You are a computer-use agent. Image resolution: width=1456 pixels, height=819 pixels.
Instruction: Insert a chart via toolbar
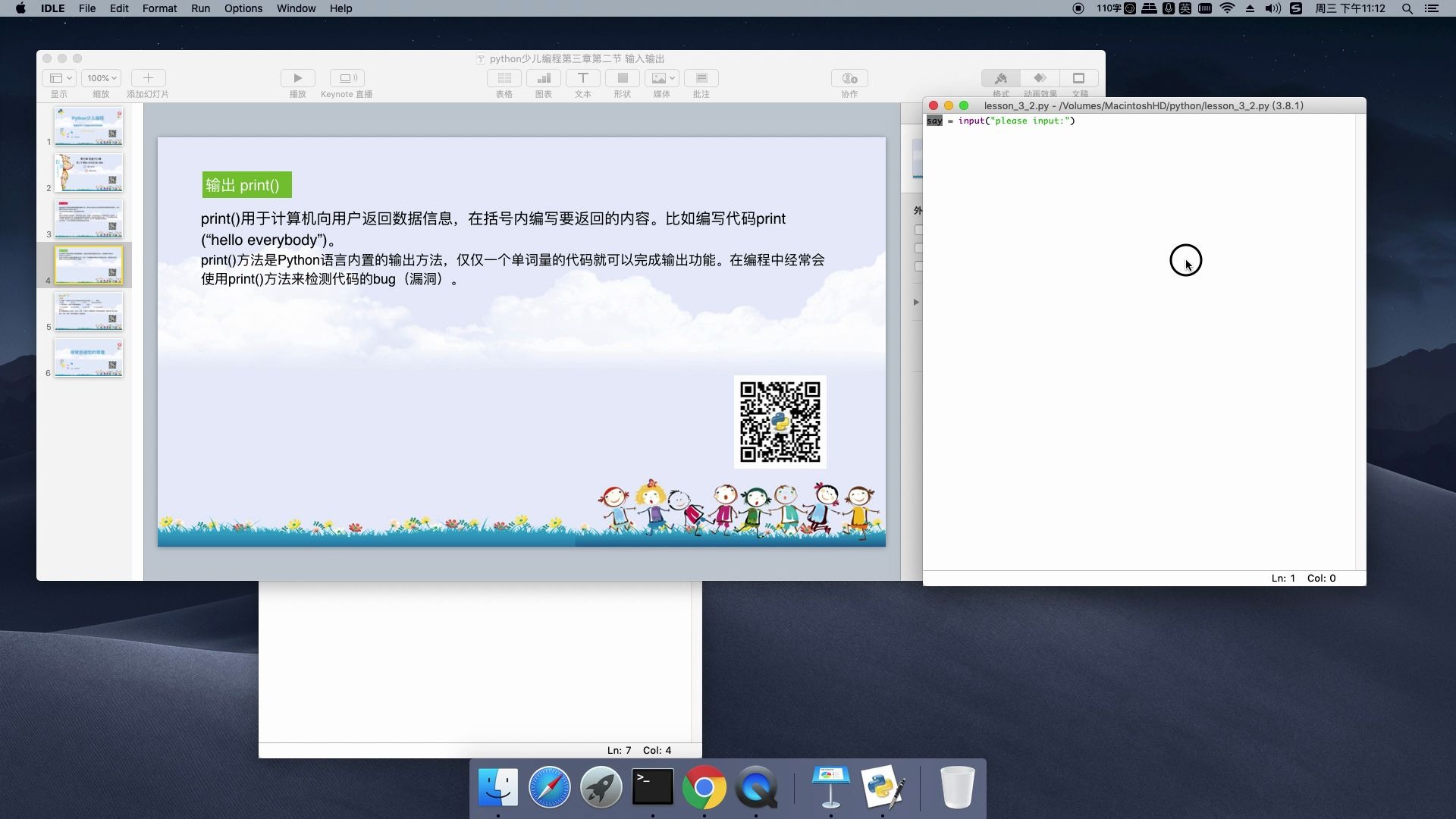[x=543, y=78]
